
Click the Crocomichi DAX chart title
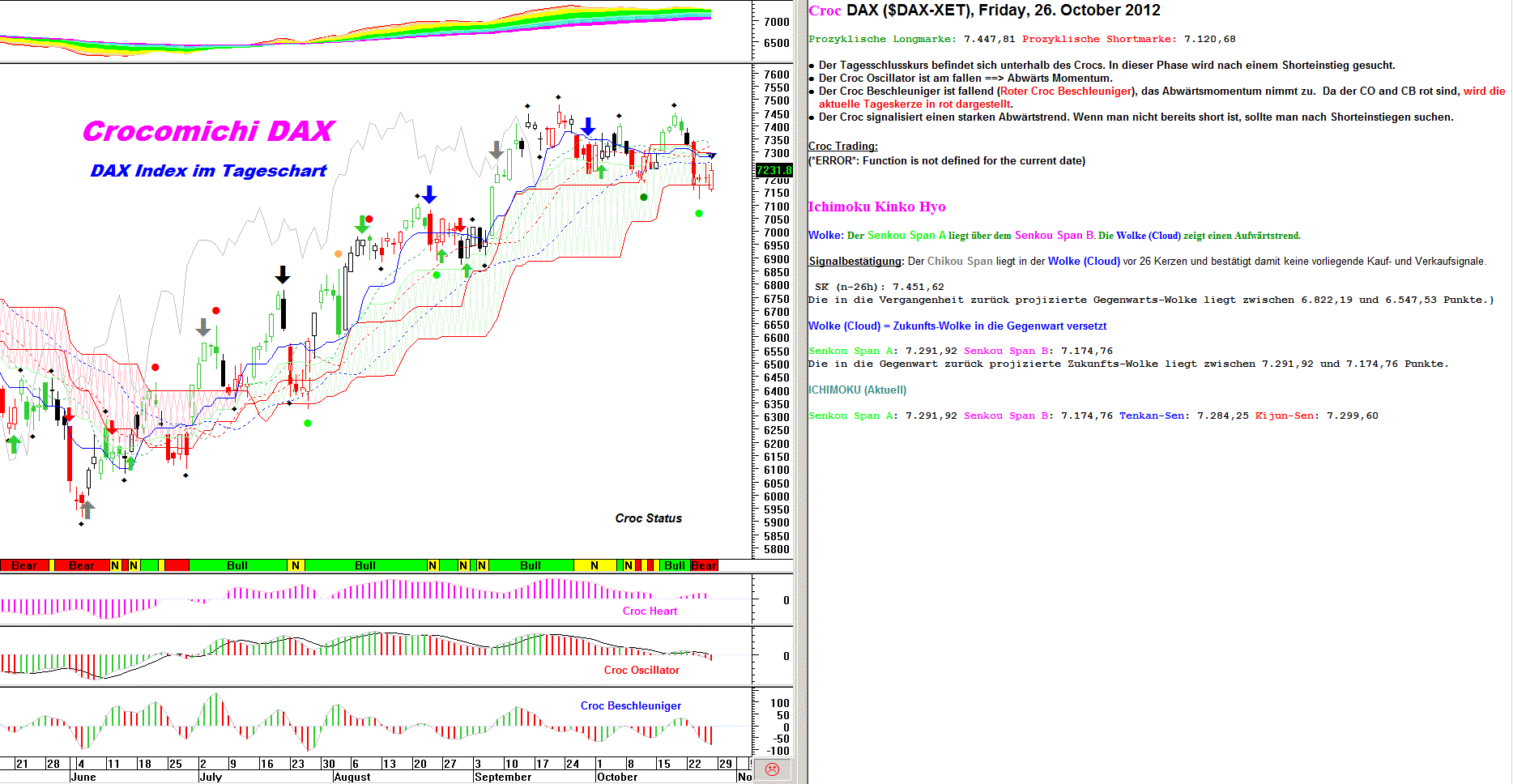[x=208, y=131]
